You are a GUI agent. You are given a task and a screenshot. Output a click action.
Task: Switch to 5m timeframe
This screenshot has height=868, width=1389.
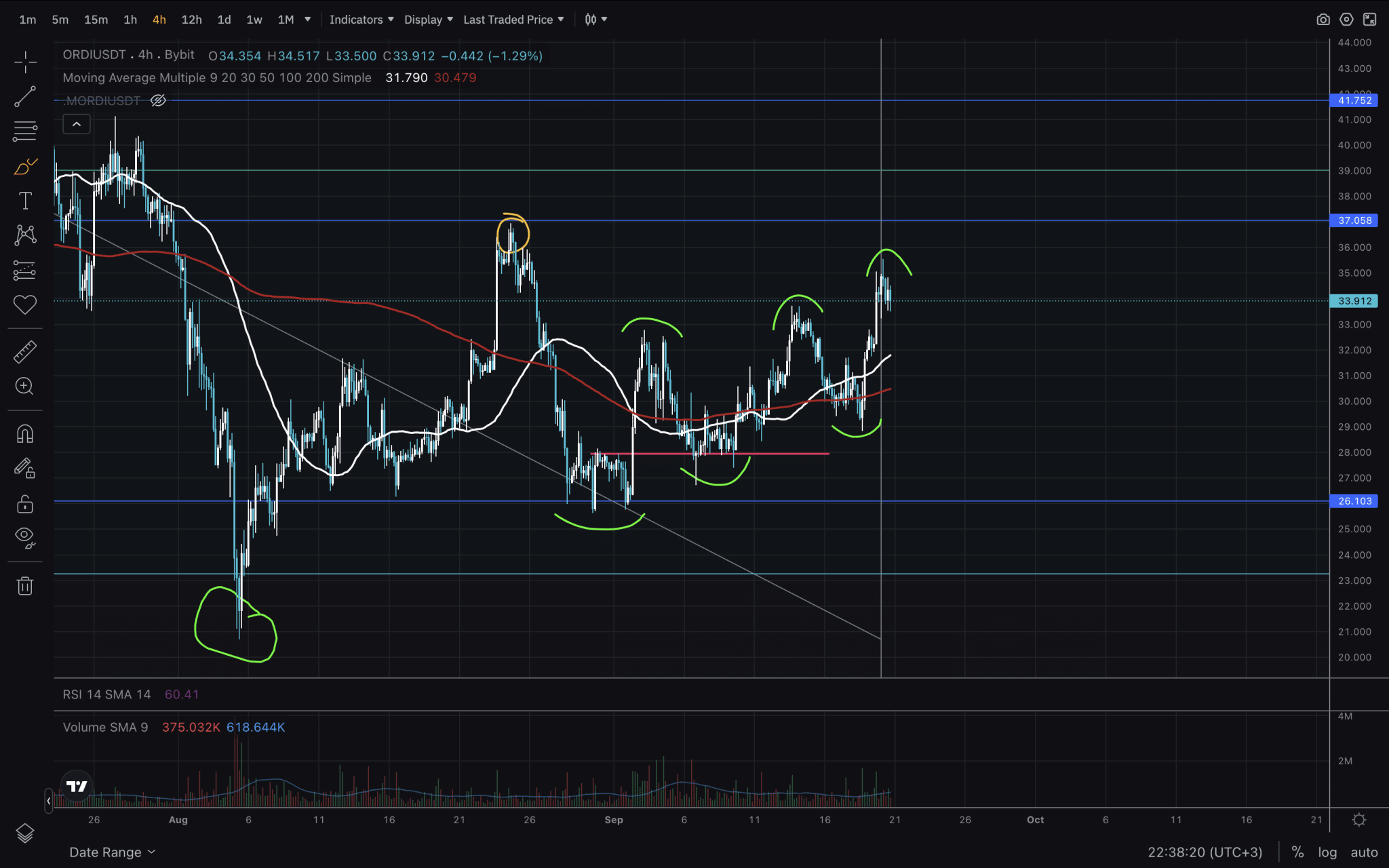click(60, 20)
